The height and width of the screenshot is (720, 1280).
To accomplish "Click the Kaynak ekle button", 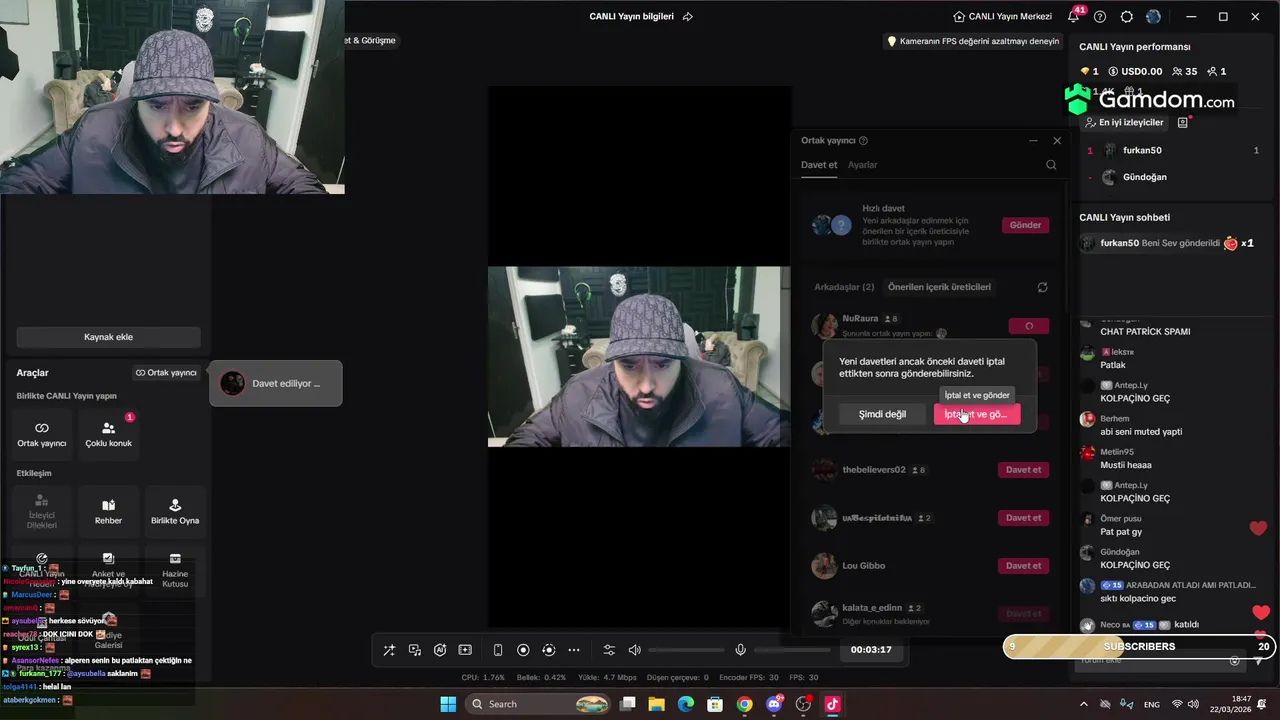I will 108,337.
